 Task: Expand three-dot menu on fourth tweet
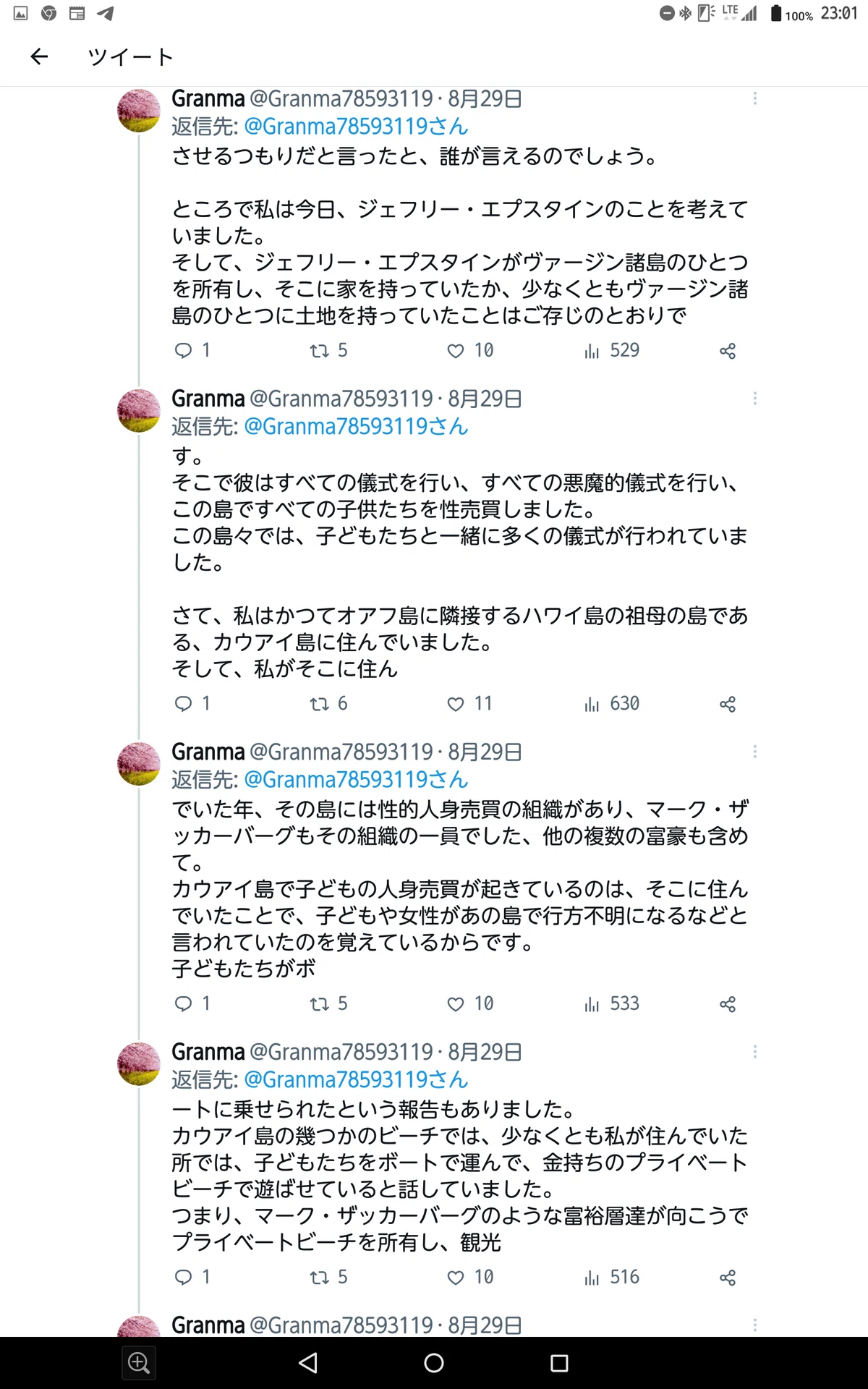755,1052
